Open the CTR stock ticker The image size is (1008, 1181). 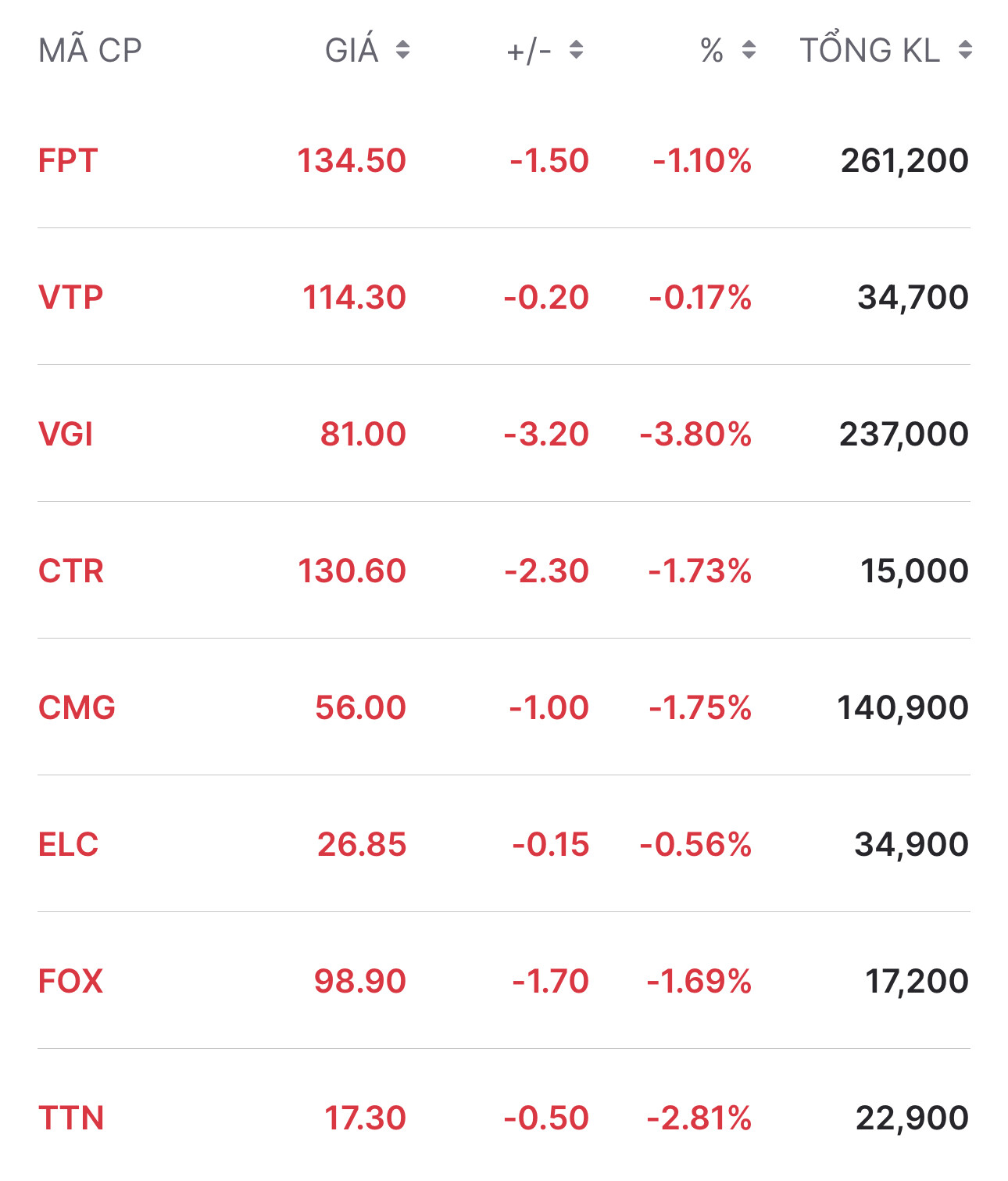pyautogui.click(x=71, y=571)
